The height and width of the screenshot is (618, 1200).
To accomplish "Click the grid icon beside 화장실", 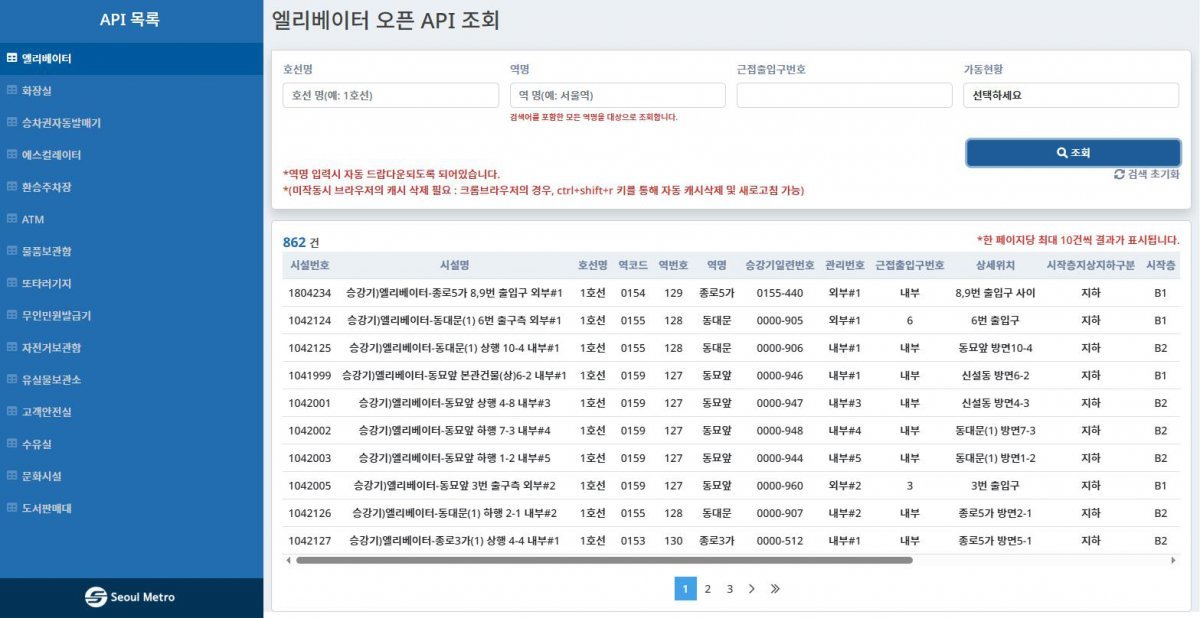I will 12,91.
